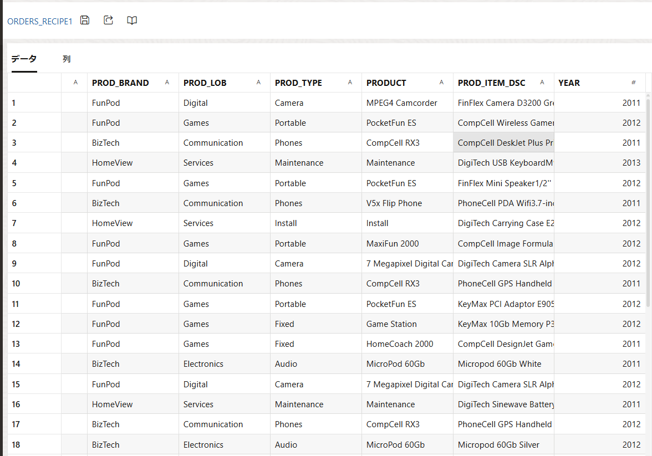
Task: Click the text type icon in PROD_ITEM_DSC header
Action: pyautogui.click(x=542, y=82)
